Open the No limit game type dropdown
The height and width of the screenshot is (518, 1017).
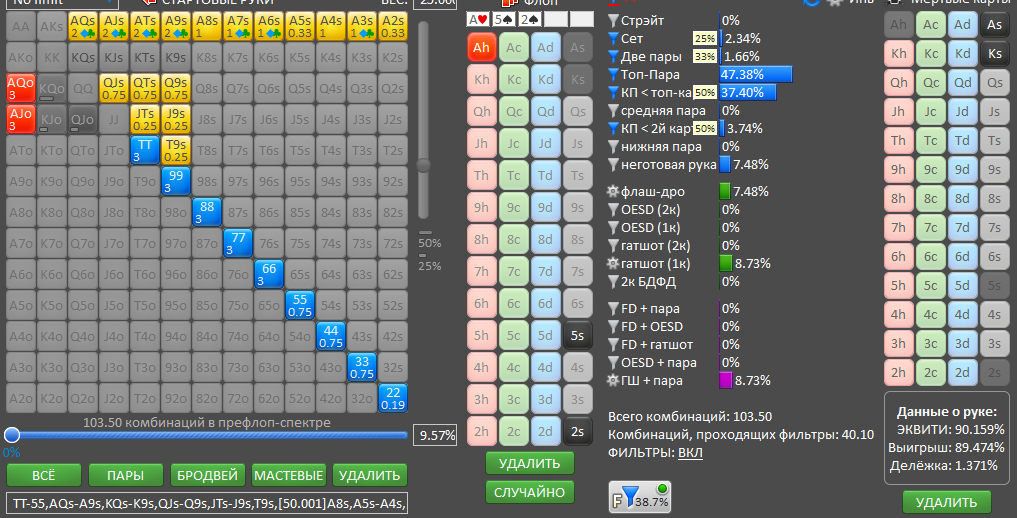63,3
